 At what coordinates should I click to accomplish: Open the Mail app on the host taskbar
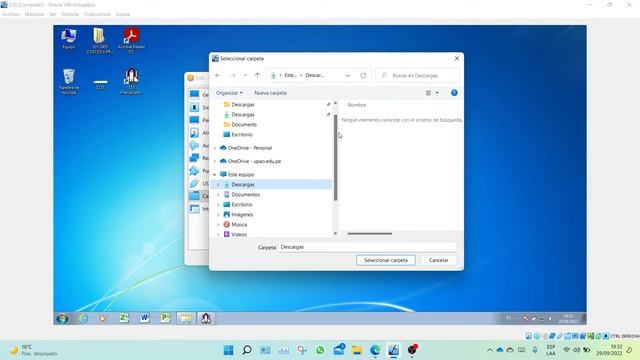point(339,350)
